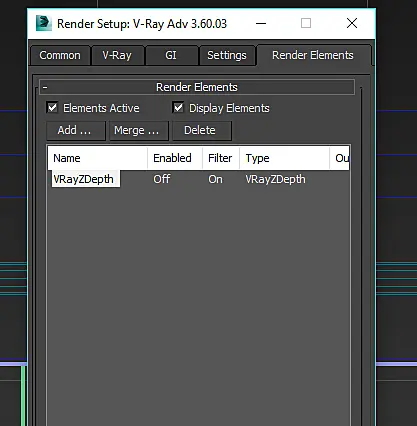Maximize the Render Setup window
Screen dimensions: 417x426
(306, 23)
